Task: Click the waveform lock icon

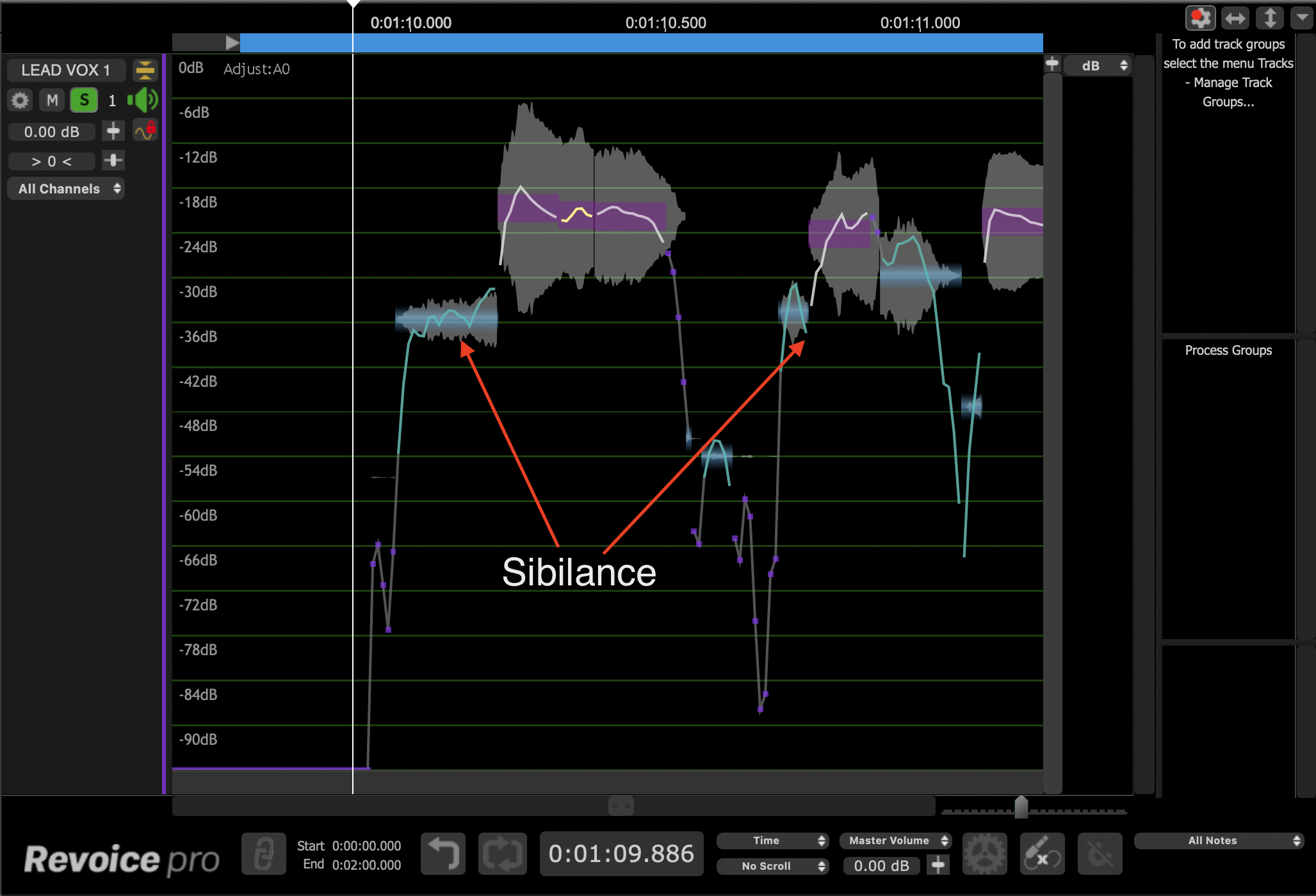Action: click(x=145, y=131)
